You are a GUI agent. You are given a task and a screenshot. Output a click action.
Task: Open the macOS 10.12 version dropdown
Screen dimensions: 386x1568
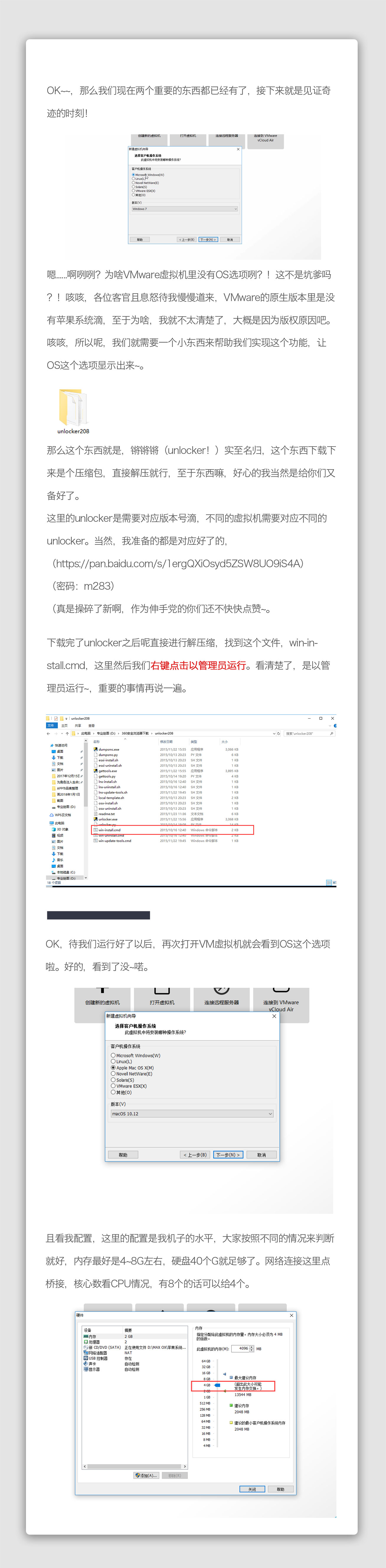tap(192, 1114)
